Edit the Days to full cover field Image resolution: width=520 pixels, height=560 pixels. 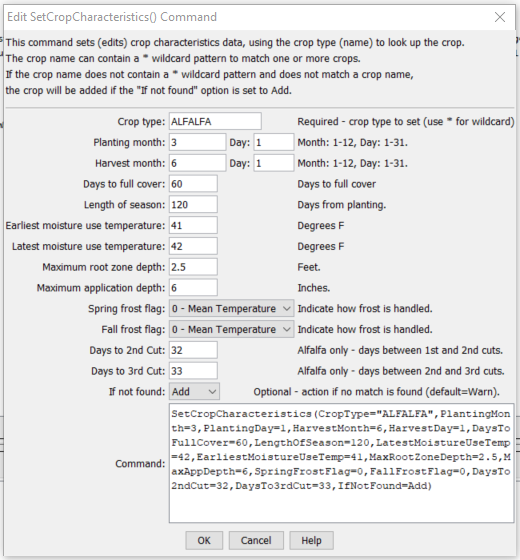[193, 184]
